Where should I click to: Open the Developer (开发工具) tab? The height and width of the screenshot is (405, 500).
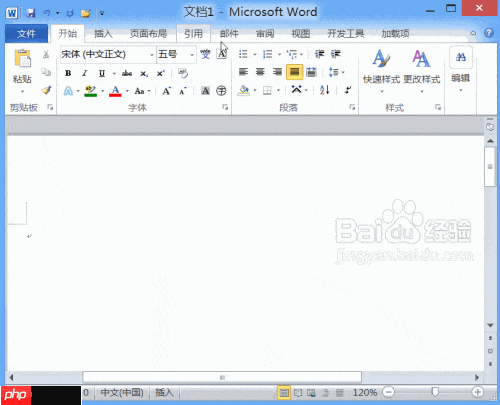tap(345, 33)
